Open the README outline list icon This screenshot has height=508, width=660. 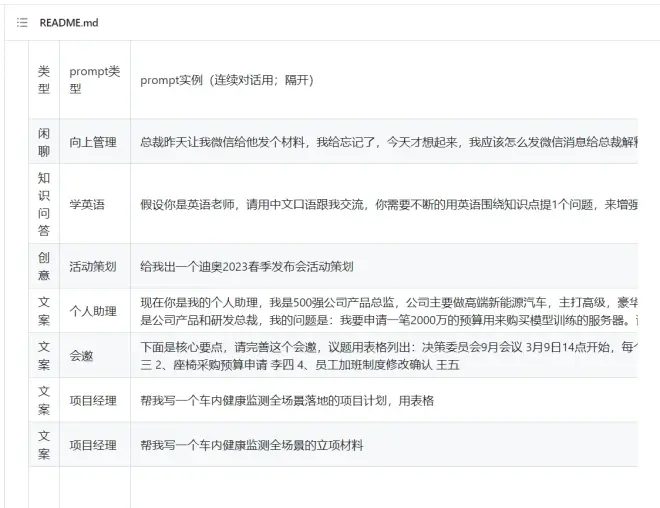pos(22,22)
